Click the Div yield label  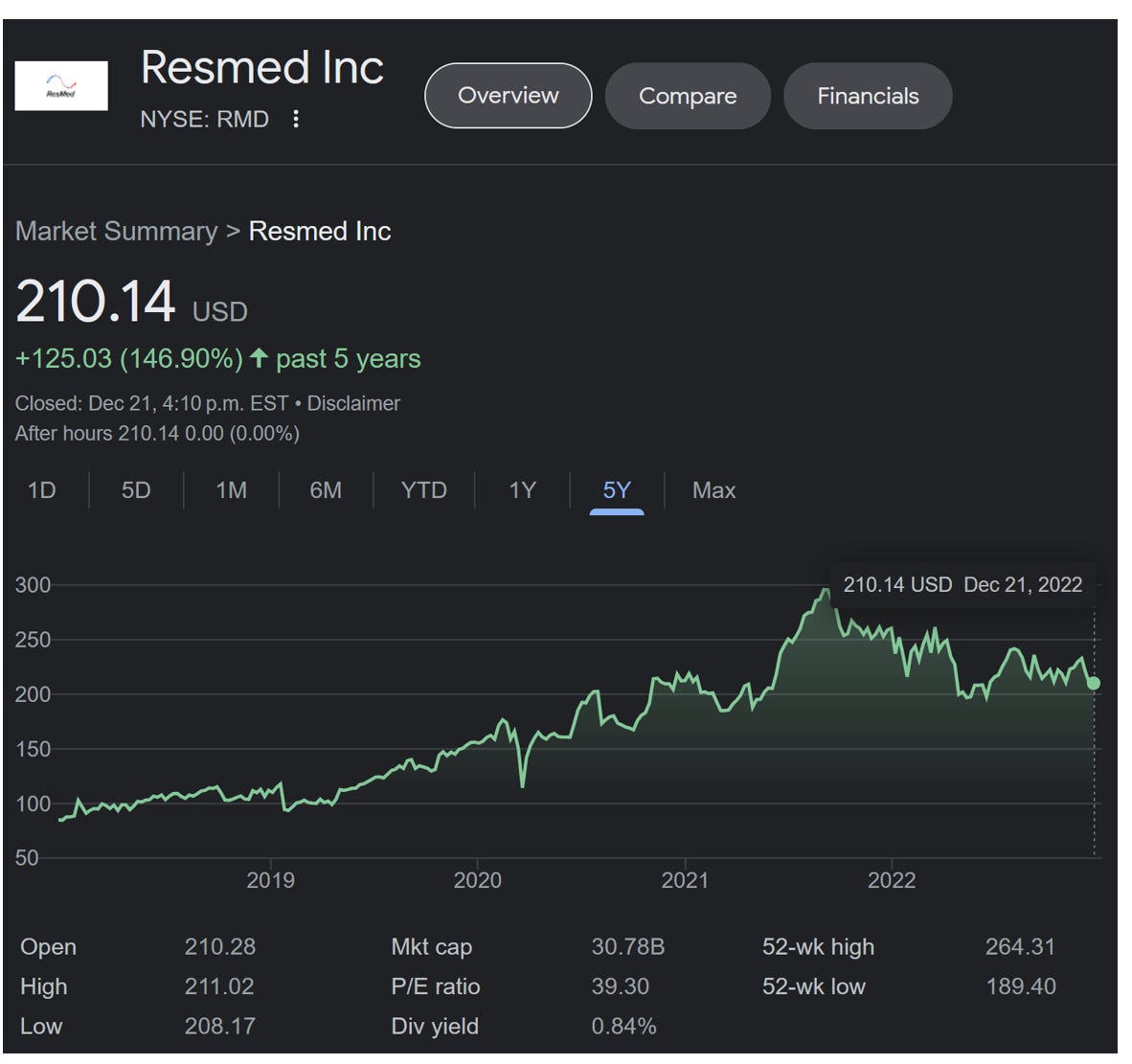coord(435,1026)
